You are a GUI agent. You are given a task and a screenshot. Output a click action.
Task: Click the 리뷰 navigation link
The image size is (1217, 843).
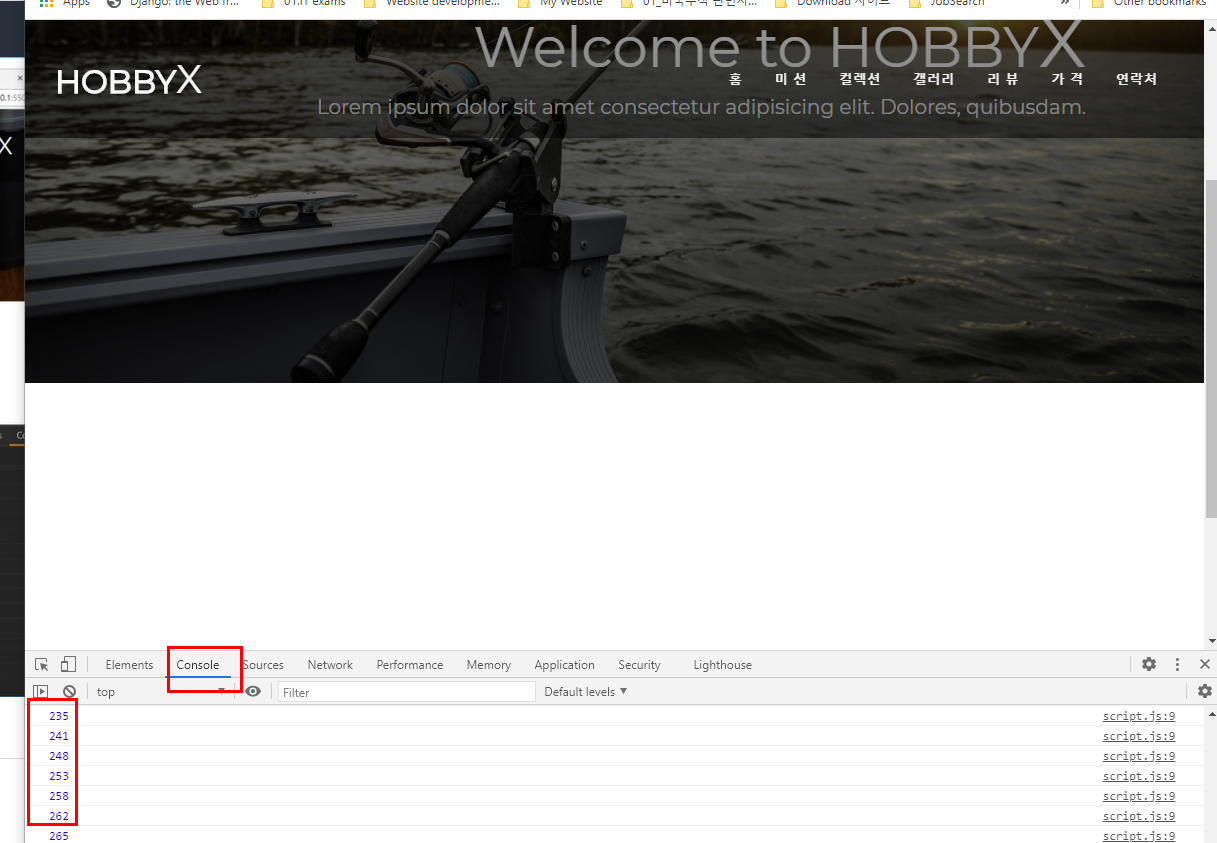point(1002,79)
